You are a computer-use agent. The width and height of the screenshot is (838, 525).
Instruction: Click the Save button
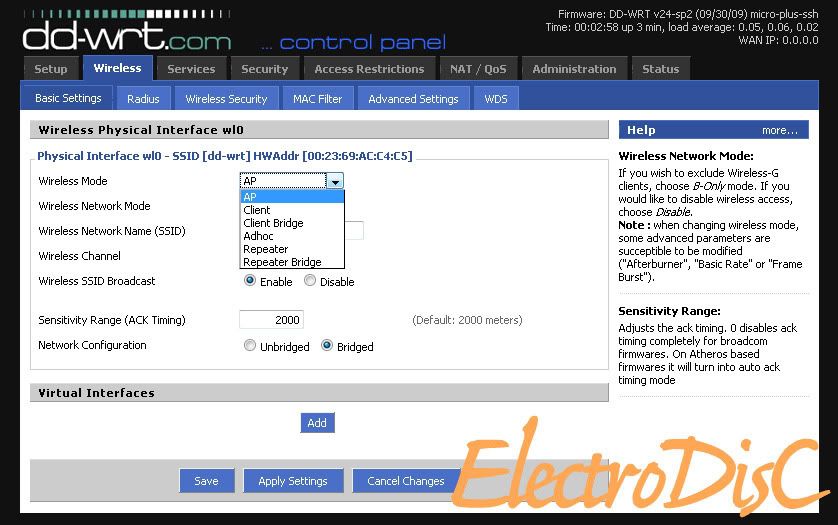(x=206, y=481)
